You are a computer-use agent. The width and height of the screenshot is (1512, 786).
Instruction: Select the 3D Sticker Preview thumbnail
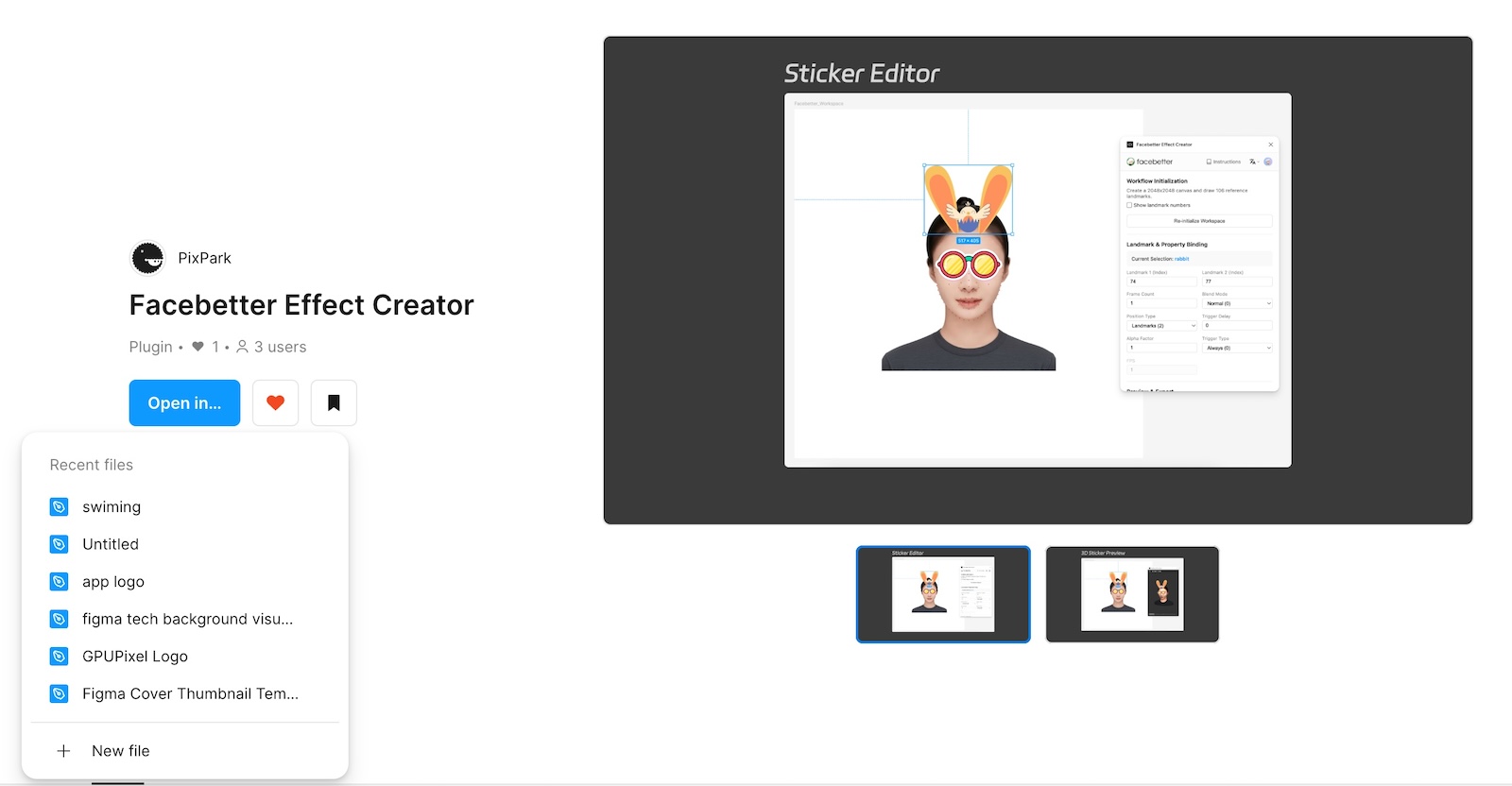1132,594
